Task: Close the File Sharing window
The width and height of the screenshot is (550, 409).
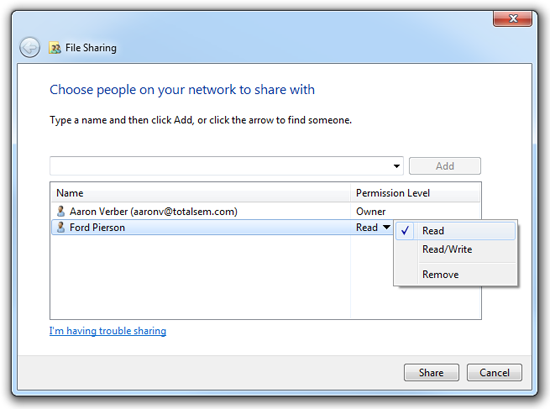Action: tap(513, 18)
